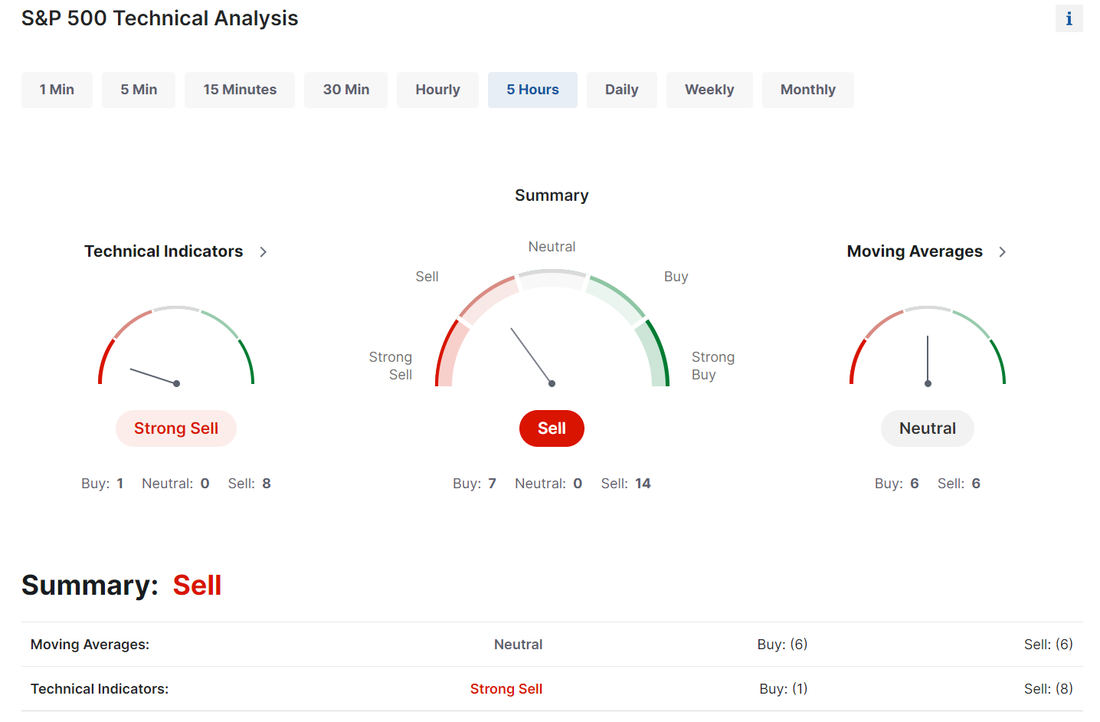The width and height of the screenshot is (1100, 722).
Task: Click the Neutral badge under Moving Averages
Action: pyautogui.click(x=927, y=428)
